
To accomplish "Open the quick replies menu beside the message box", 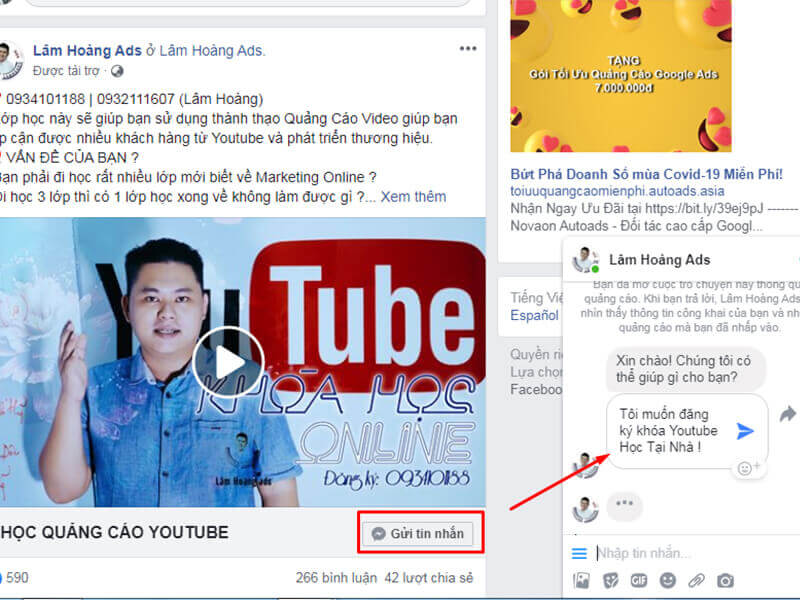I will [580, 552].
